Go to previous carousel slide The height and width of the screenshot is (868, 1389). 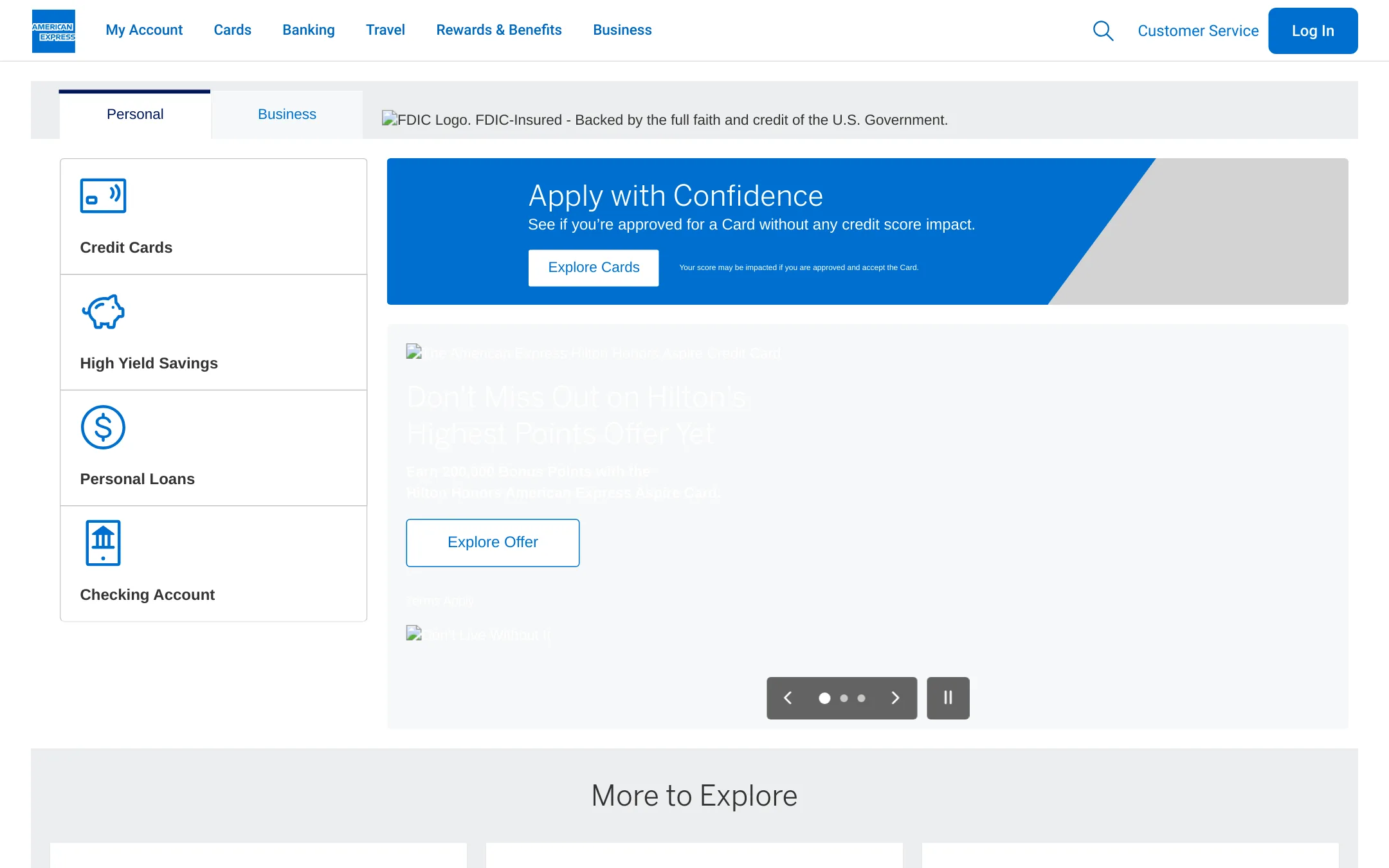[x=788, y=698]
